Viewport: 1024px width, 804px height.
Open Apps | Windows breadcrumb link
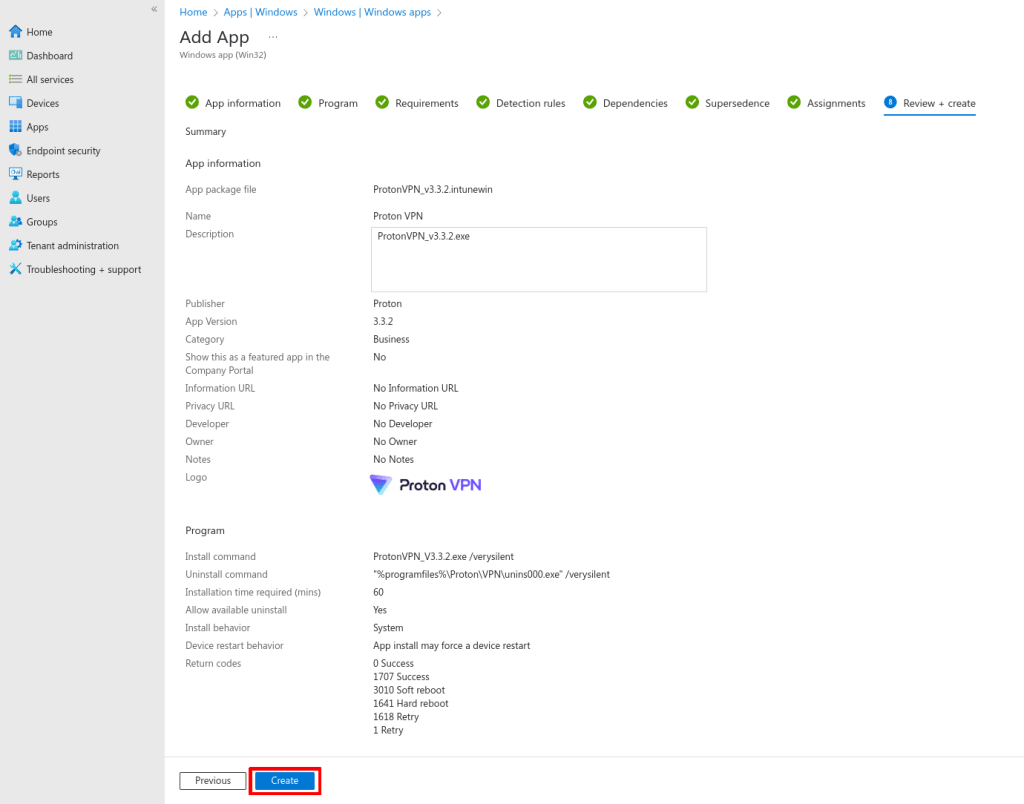[x=261, y=12]
